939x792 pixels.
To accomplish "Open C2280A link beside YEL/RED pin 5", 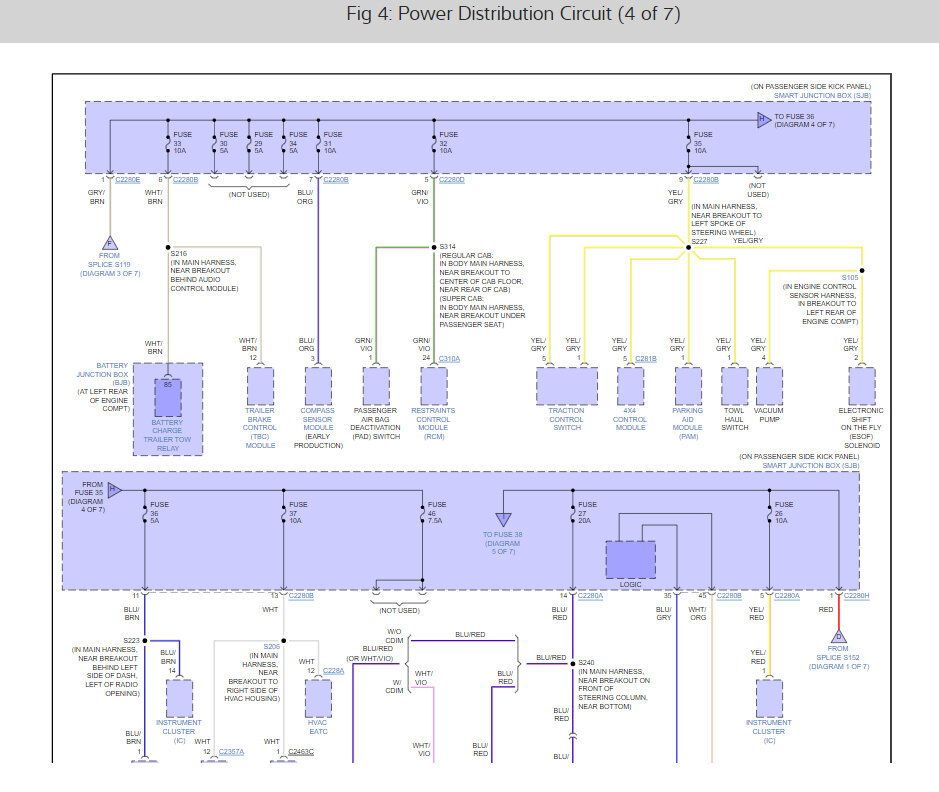I will [787, 596].
